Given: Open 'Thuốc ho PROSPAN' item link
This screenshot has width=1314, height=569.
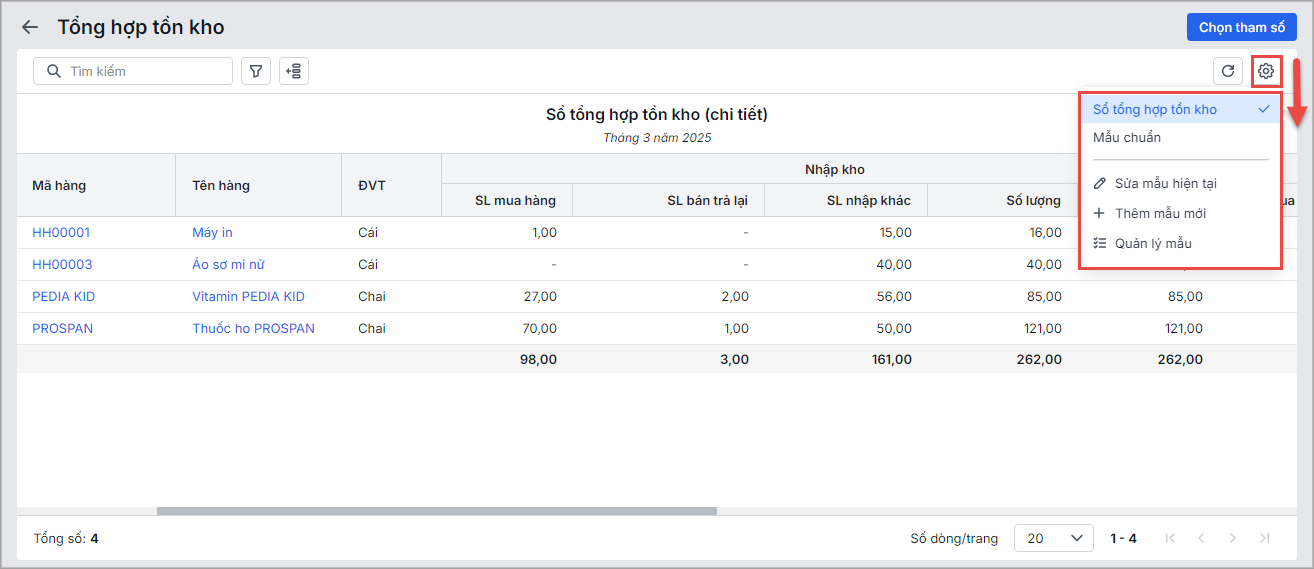Looking at the screenshot, I should (x=253, y=328).
